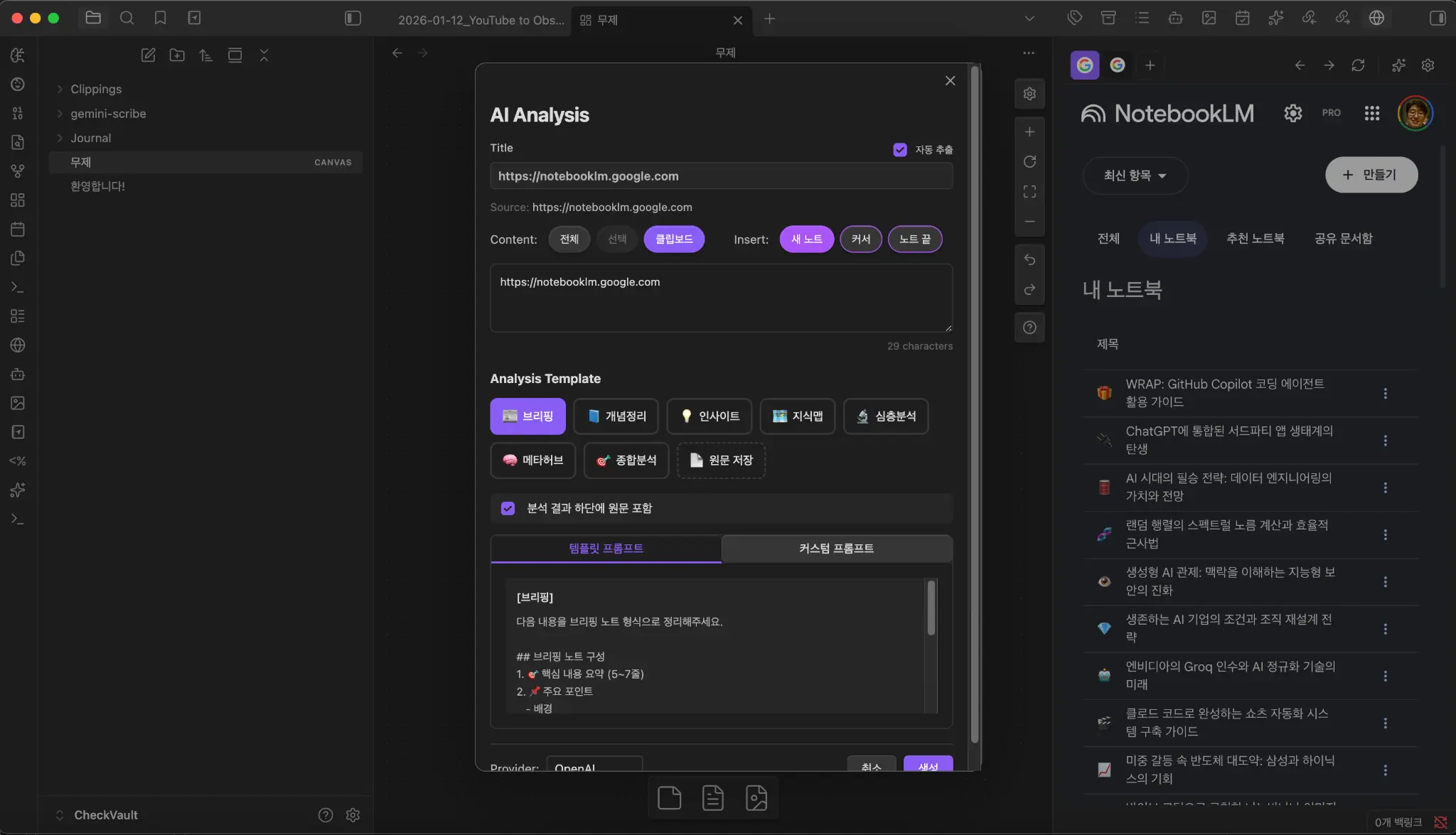Open the bookmarks icon in top bar
Viewport: 1456px width, 835px height.
[x=160, y=18]
